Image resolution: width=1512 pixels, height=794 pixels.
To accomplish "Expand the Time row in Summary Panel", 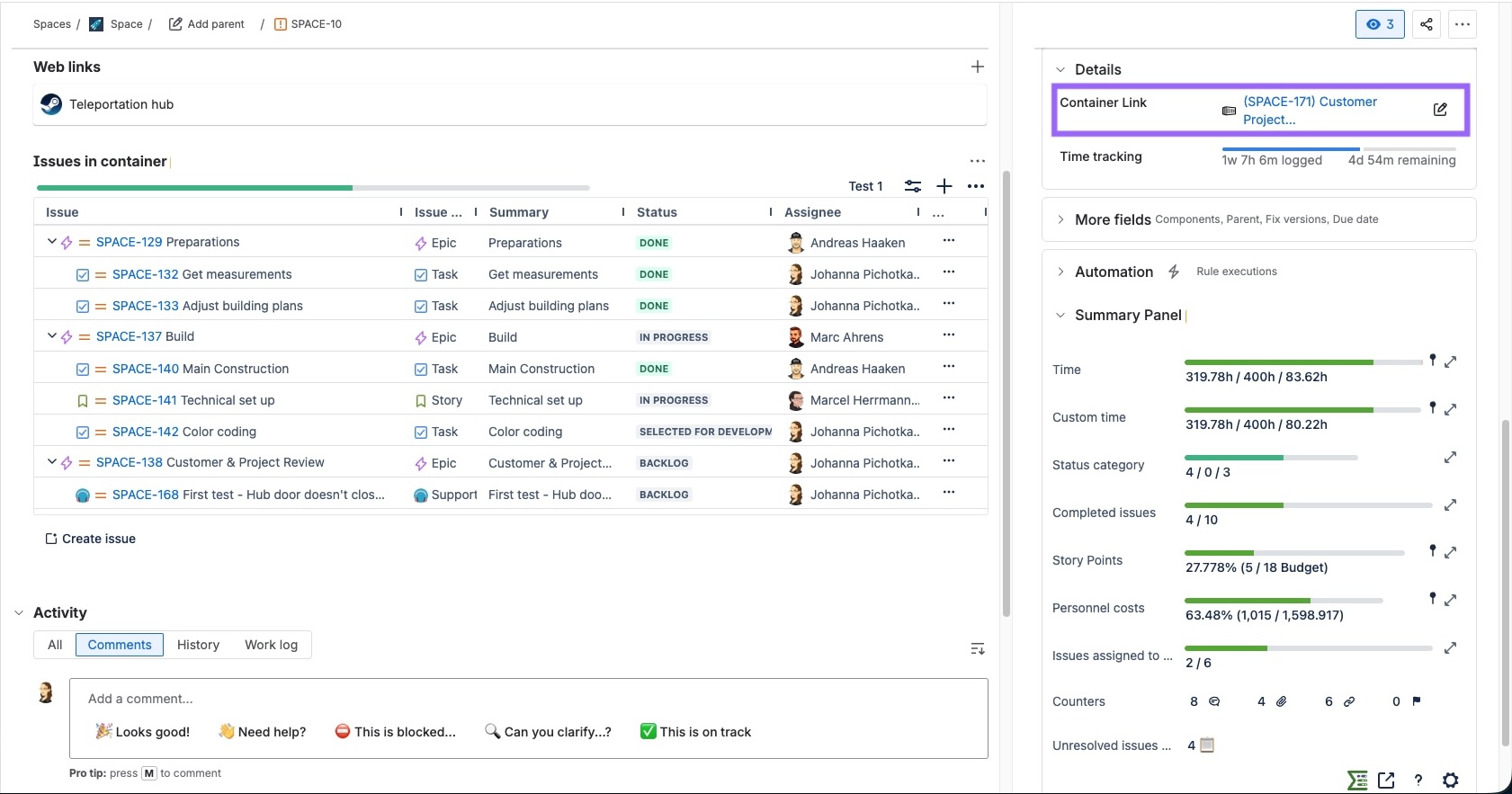I will click(1450, 361).
